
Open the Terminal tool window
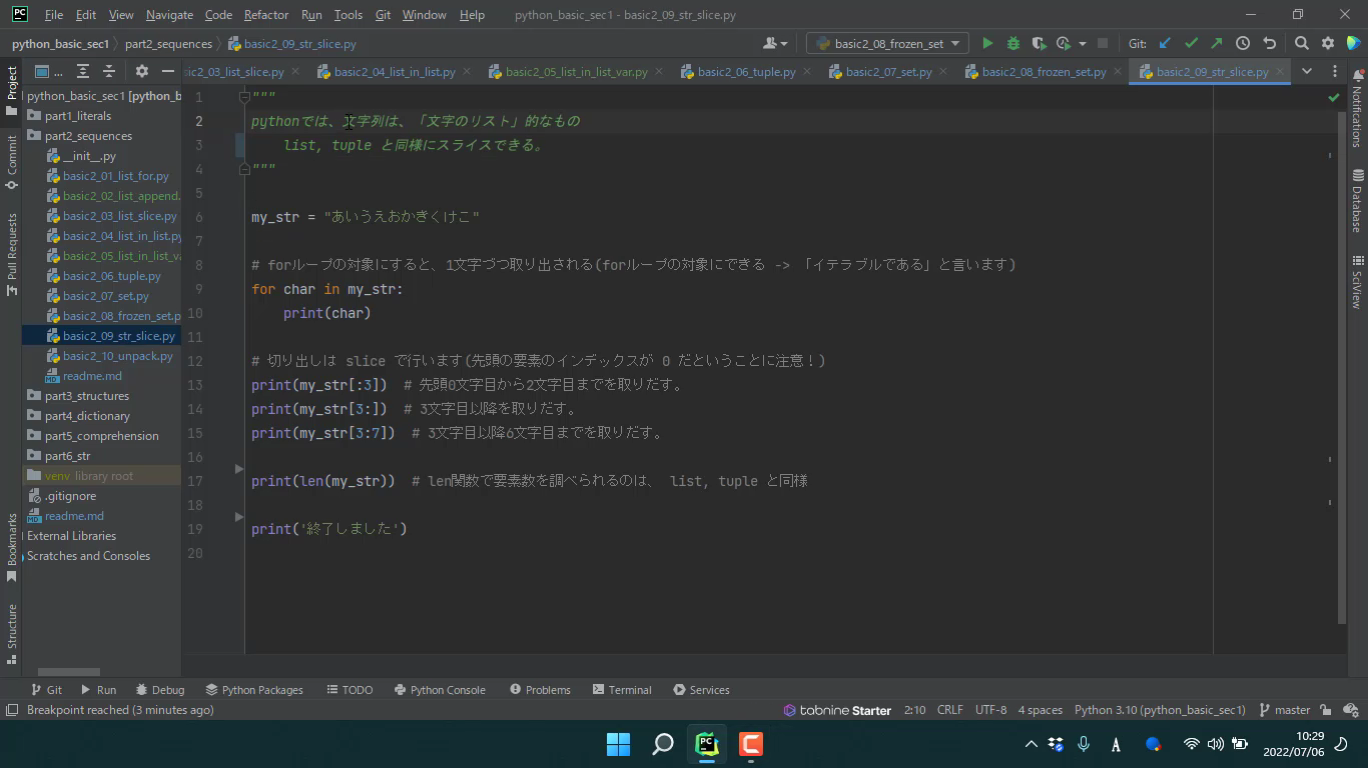click(x=622, y=690)
